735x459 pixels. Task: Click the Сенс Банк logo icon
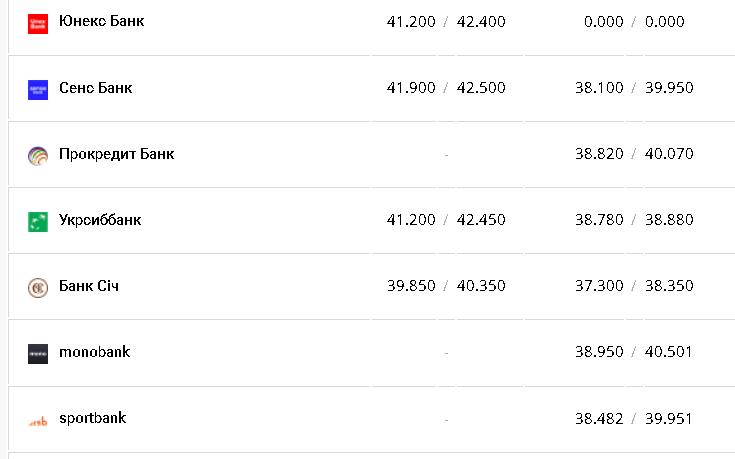(x=38, y=89)
